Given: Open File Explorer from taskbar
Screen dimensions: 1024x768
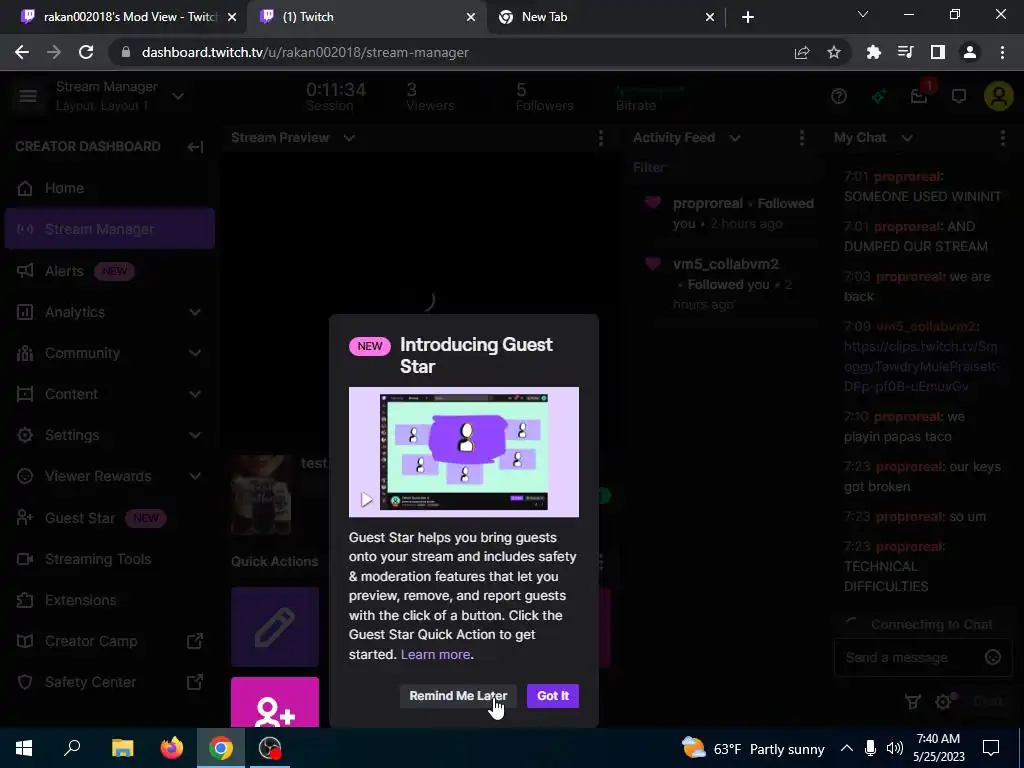Looking at the screenshot, I should pyautogui.click(x=122, y=748).
